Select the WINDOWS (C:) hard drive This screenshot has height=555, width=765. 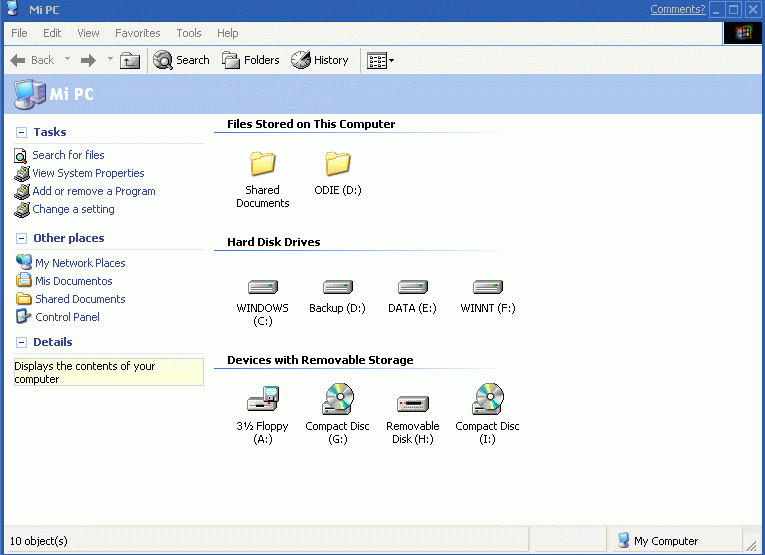263,287
